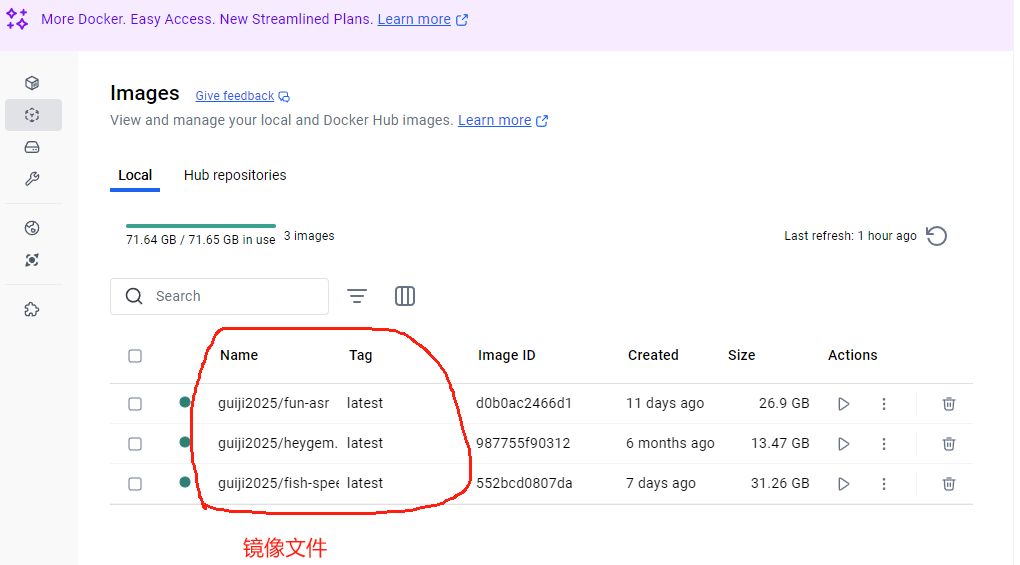Delete the guiji2025/fish-speech image
The height and width of the screenshot is (565, 1020).
pyautogui.click(x=949, y=484)
